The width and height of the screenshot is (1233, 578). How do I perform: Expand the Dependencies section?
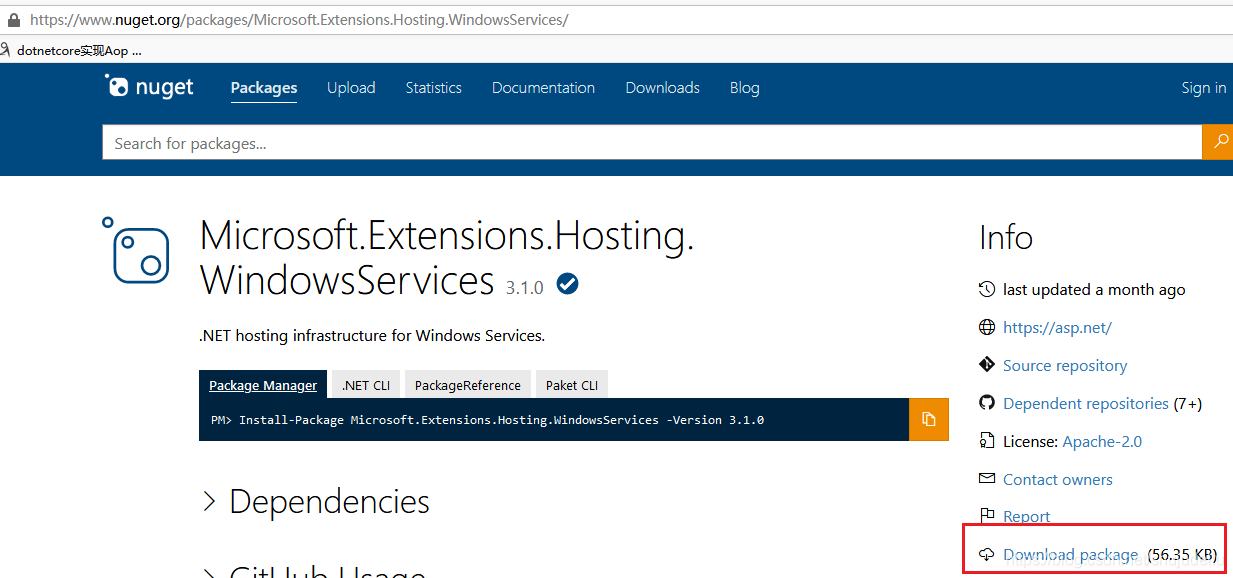point(317,501)
